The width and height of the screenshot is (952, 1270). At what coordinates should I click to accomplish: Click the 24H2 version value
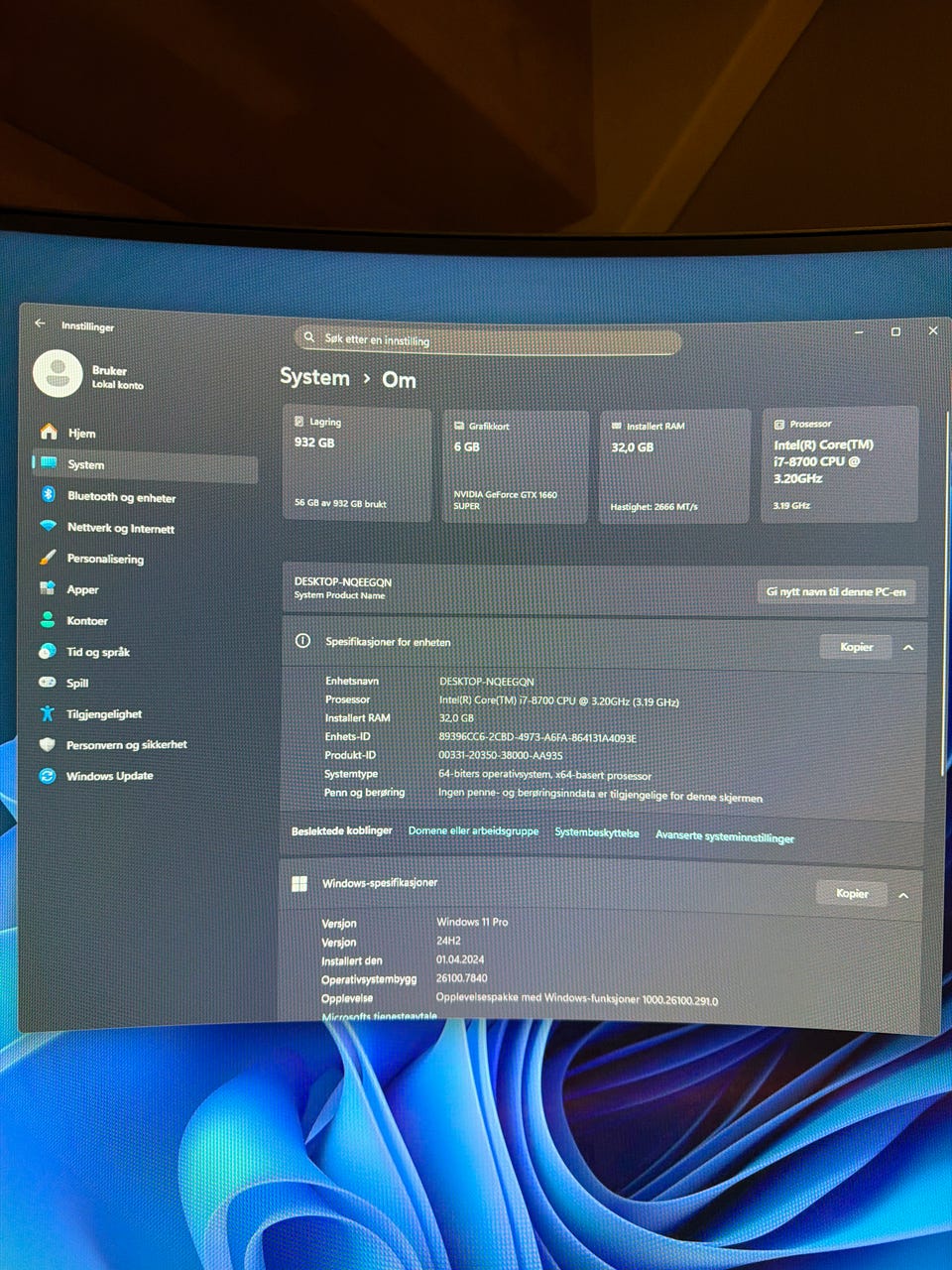[448, 941]
